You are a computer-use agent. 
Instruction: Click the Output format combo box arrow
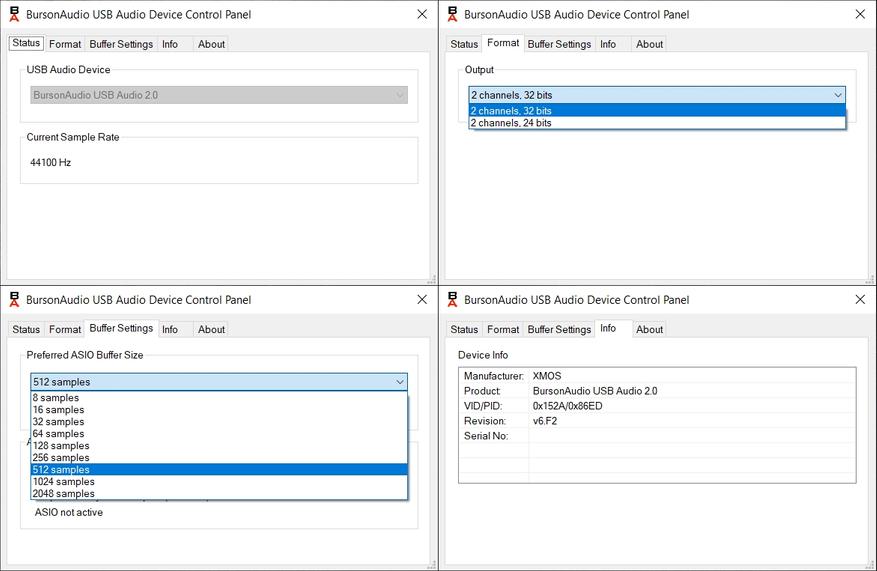[838, 95]
